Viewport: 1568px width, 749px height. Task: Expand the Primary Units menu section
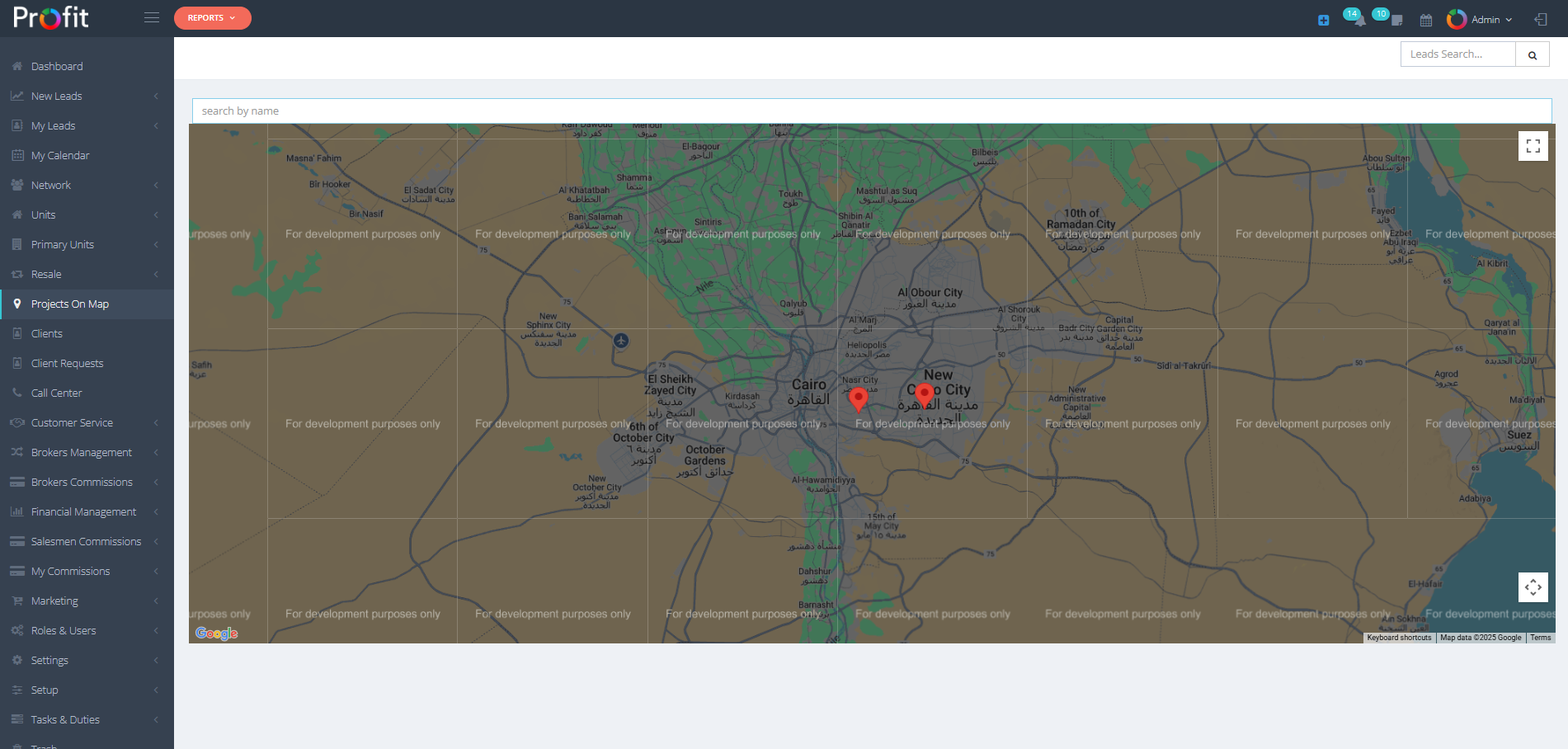pyautogui.click(x=63, y=244)
